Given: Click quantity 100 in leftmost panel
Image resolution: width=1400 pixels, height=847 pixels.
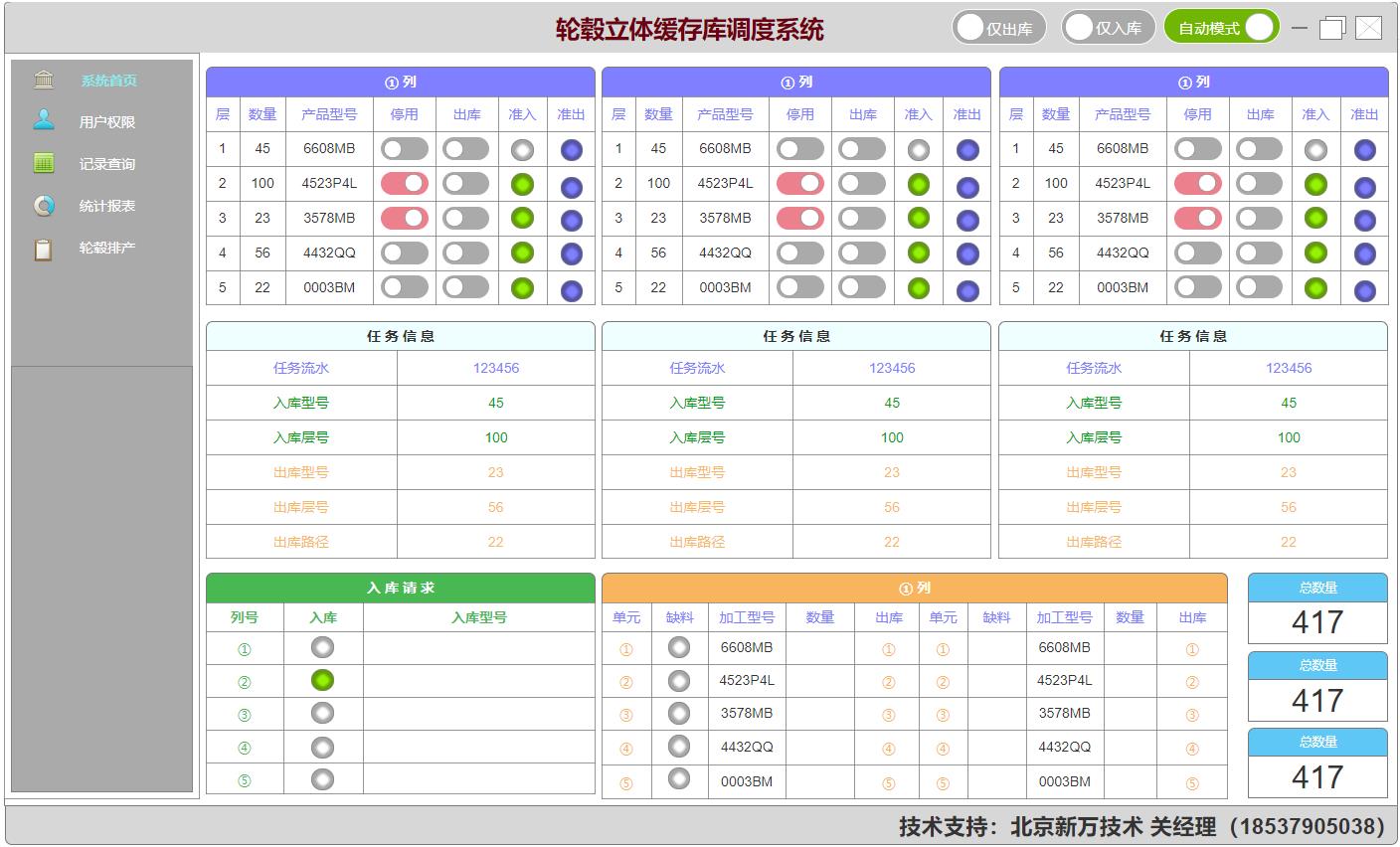Looking at the screenshot, I should click(262, 183).
